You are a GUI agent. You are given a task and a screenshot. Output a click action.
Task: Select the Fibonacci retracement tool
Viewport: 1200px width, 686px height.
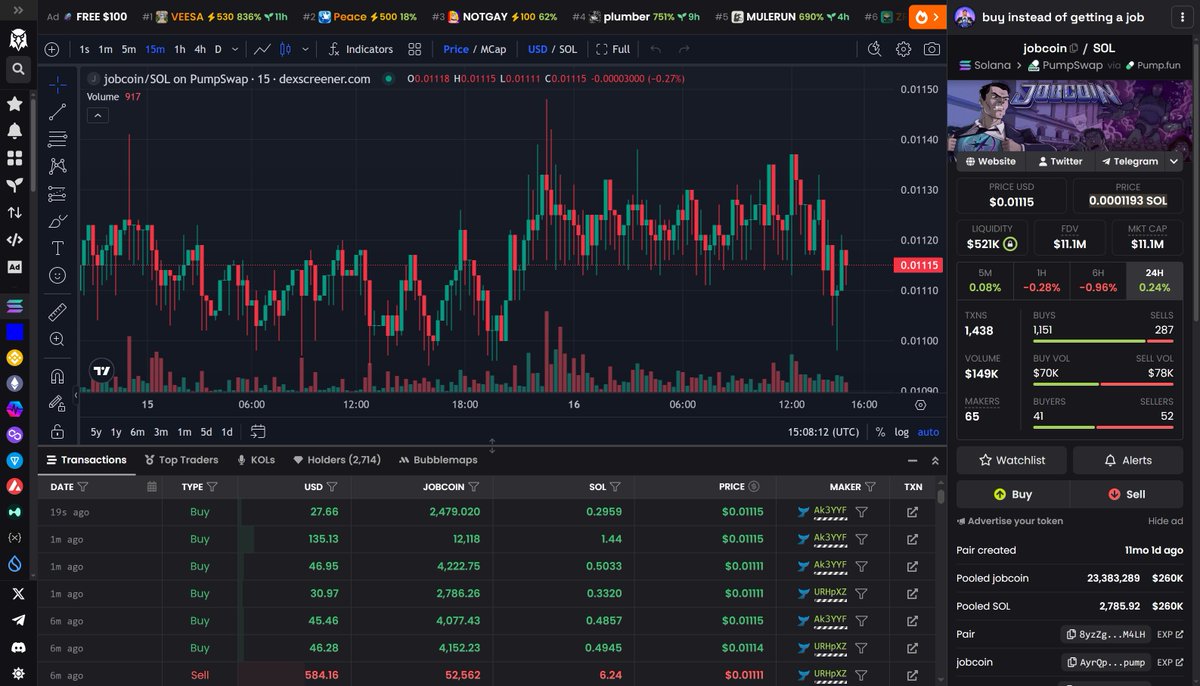[x=57, y=139]
